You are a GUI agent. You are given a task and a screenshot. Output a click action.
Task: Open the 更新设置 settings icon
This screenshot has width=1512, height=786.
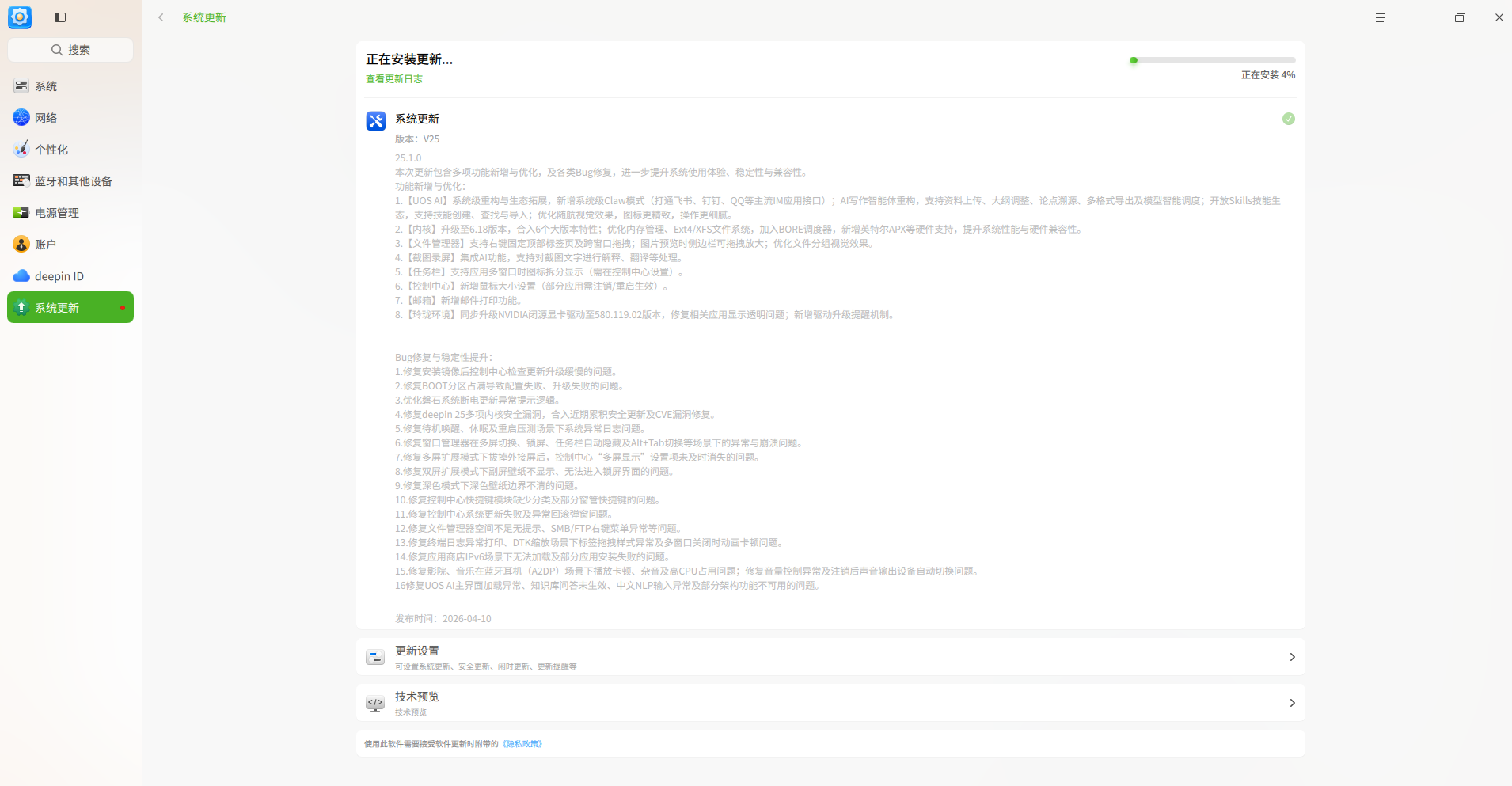tap(375, 657)
